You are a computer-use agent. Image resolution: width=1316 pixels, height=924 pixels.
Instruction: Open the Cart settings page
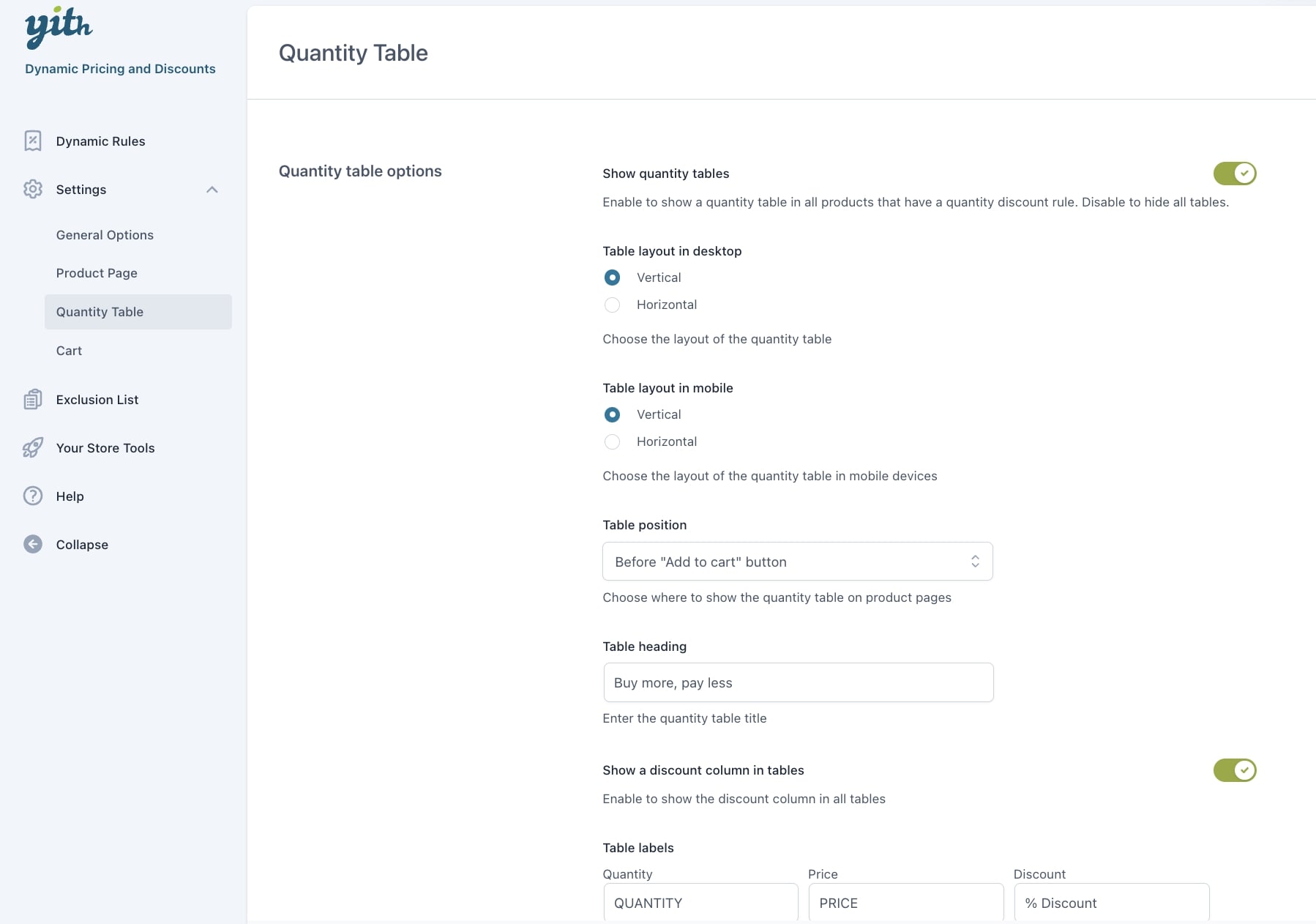(x=69, y=351)
